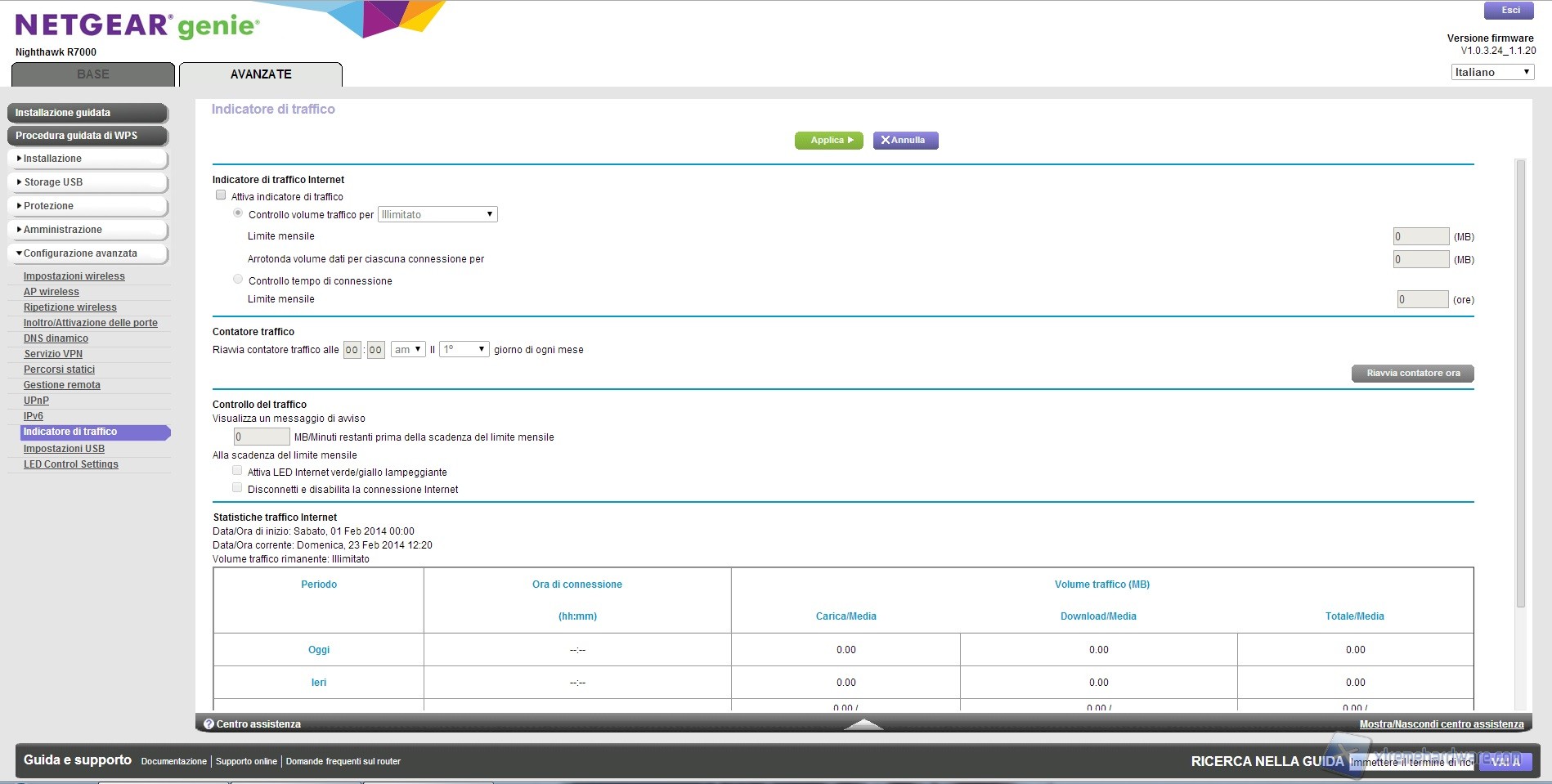Open the Italiano language dropdown
1552x784 pixels.
coord(1491,72)
